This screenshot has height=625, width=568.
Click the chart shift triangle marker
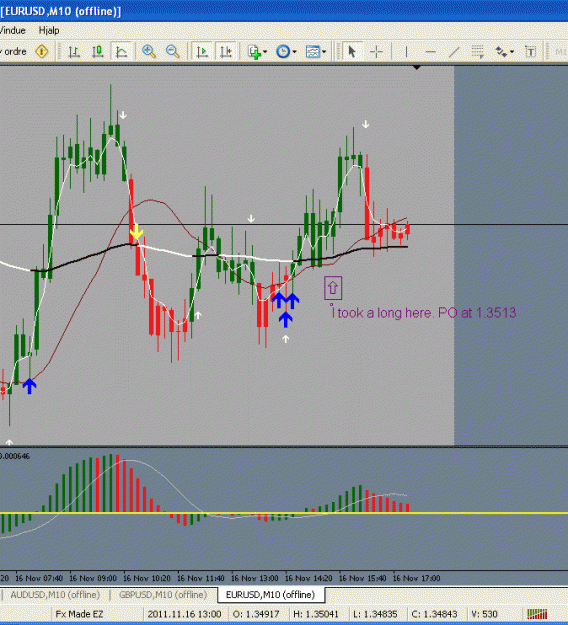tap(417, 68)
